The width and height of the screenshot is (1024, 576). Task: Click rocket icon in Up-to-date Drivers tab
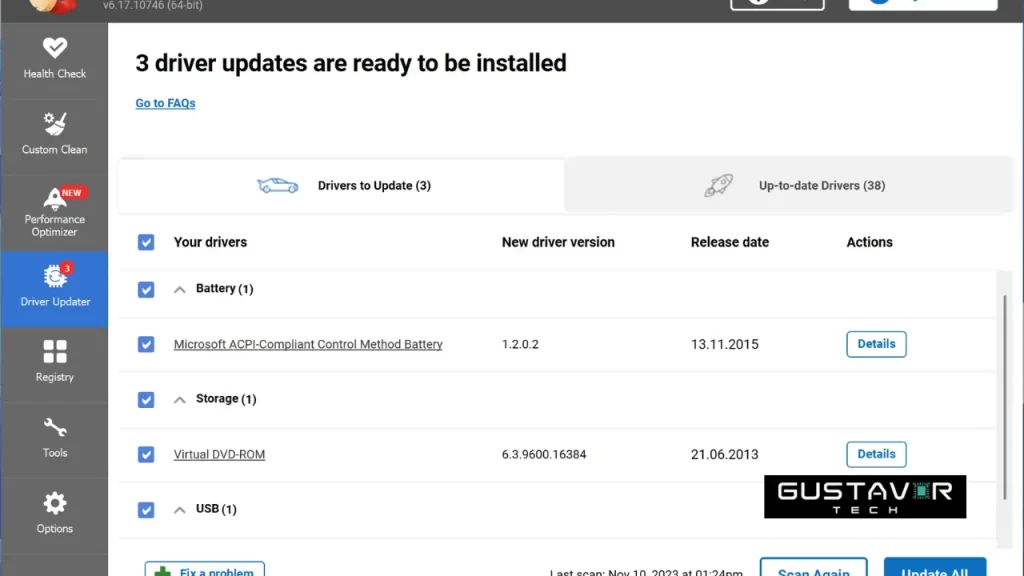coord(718,185)
